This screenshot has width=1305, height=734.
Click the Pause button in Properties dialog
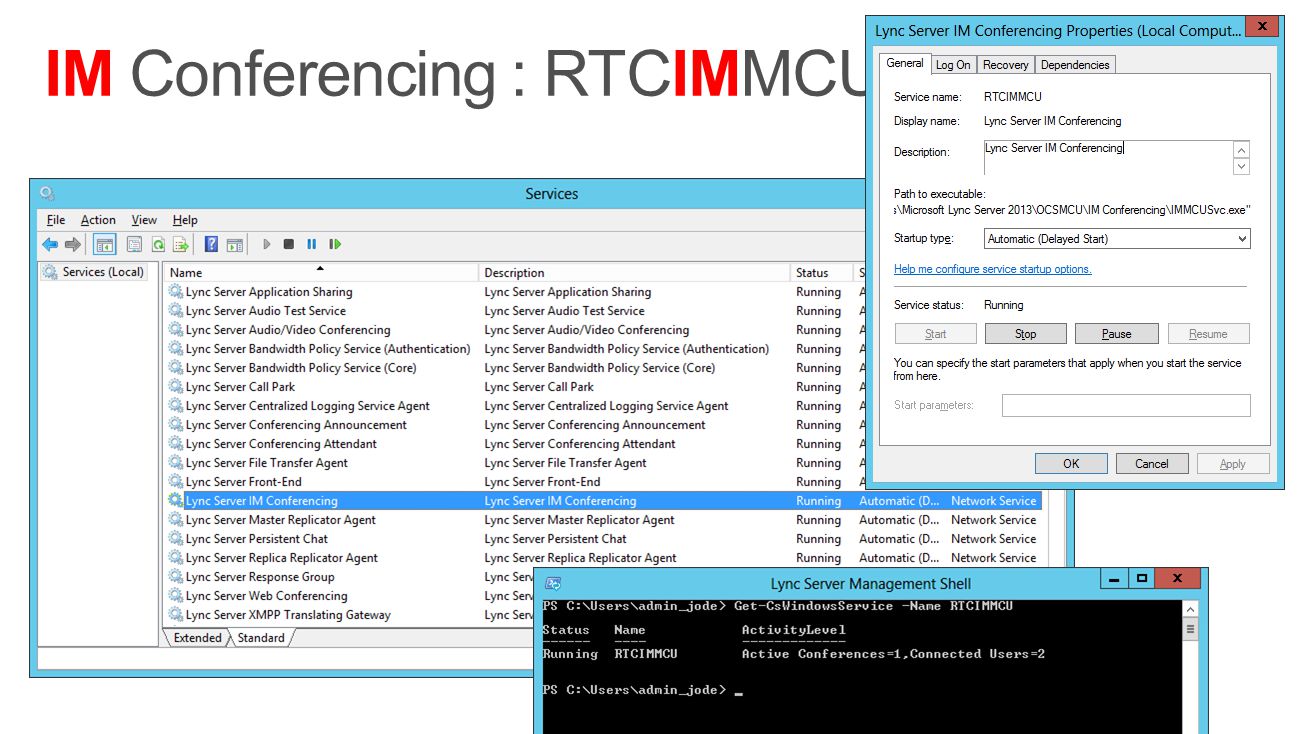point(1117,334)
